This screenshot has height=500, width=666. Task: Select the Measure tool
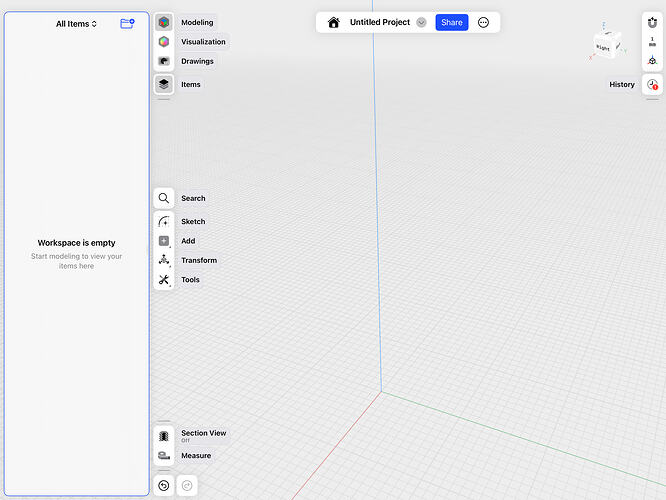(164, 455)
